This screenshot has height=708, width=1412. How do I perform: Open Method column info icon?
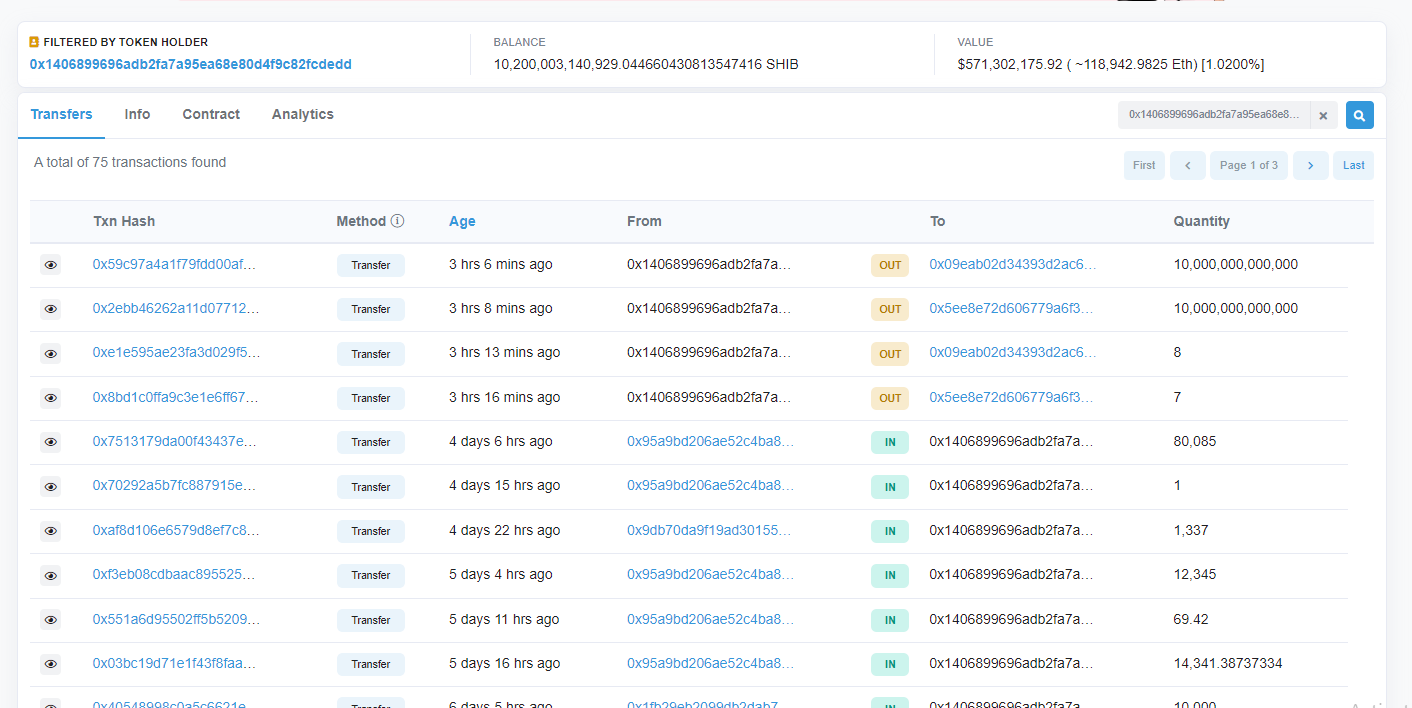coord(397,221)
